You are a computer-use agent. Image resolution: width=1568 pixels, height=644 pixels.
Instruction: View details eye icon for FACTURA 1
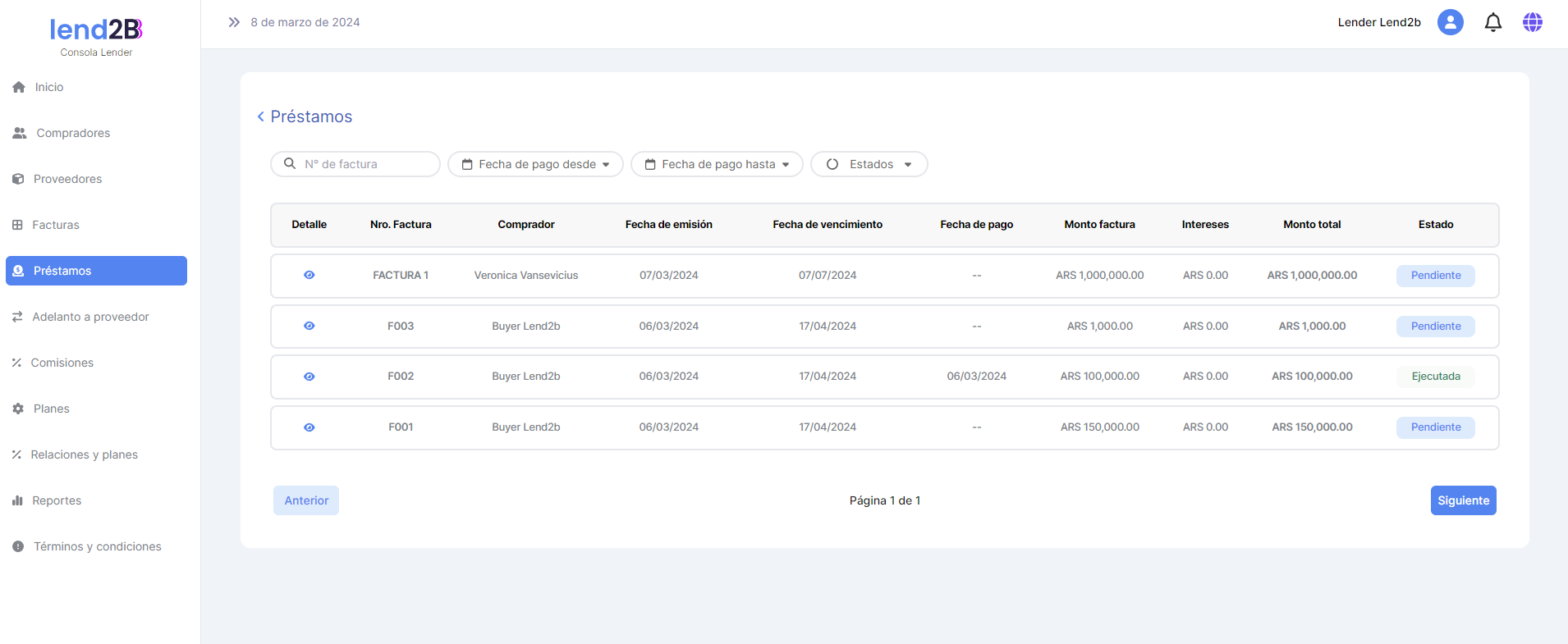point(309,276)
